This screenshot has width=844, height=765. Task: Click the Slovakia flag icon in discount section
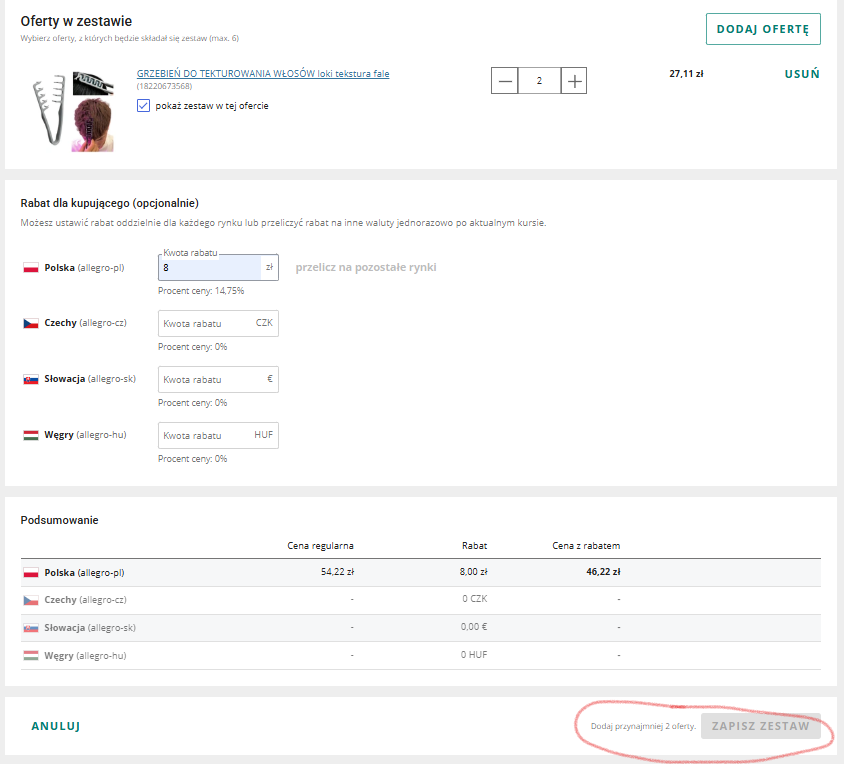(30, 380)
